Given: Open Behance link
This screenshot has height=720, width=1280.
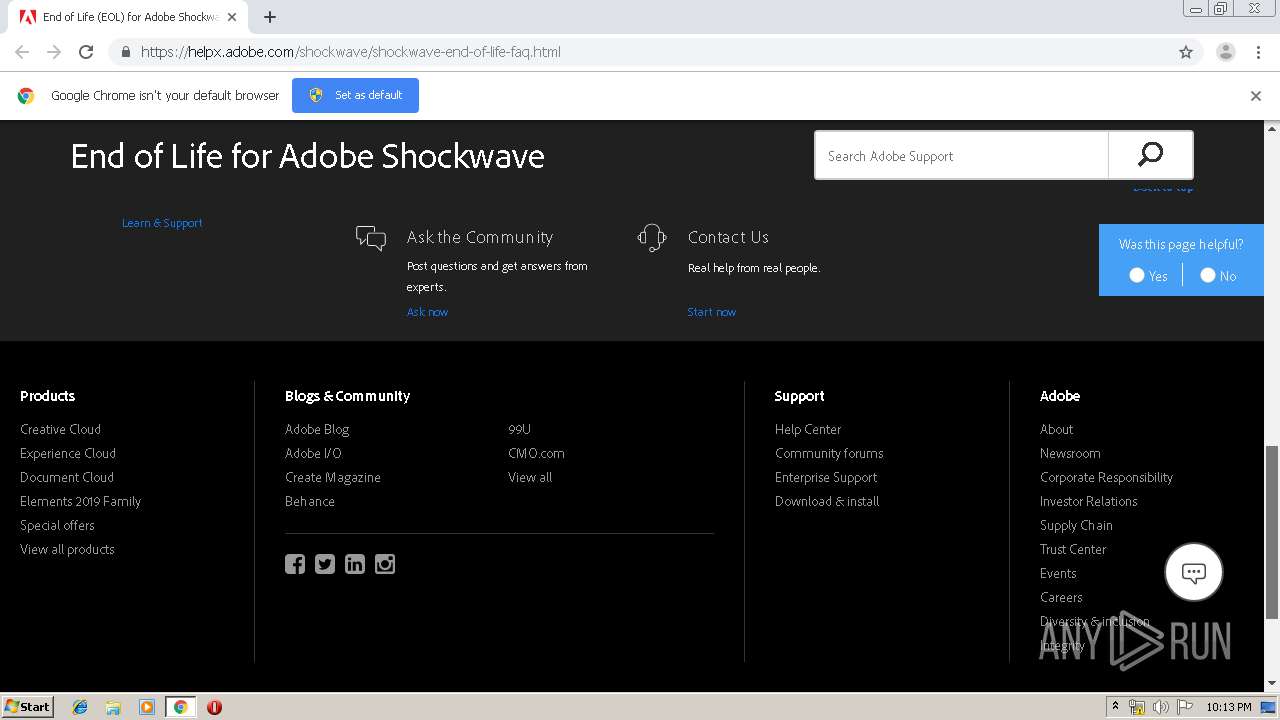Looking at the screenshot, I should tap(310, 501).
